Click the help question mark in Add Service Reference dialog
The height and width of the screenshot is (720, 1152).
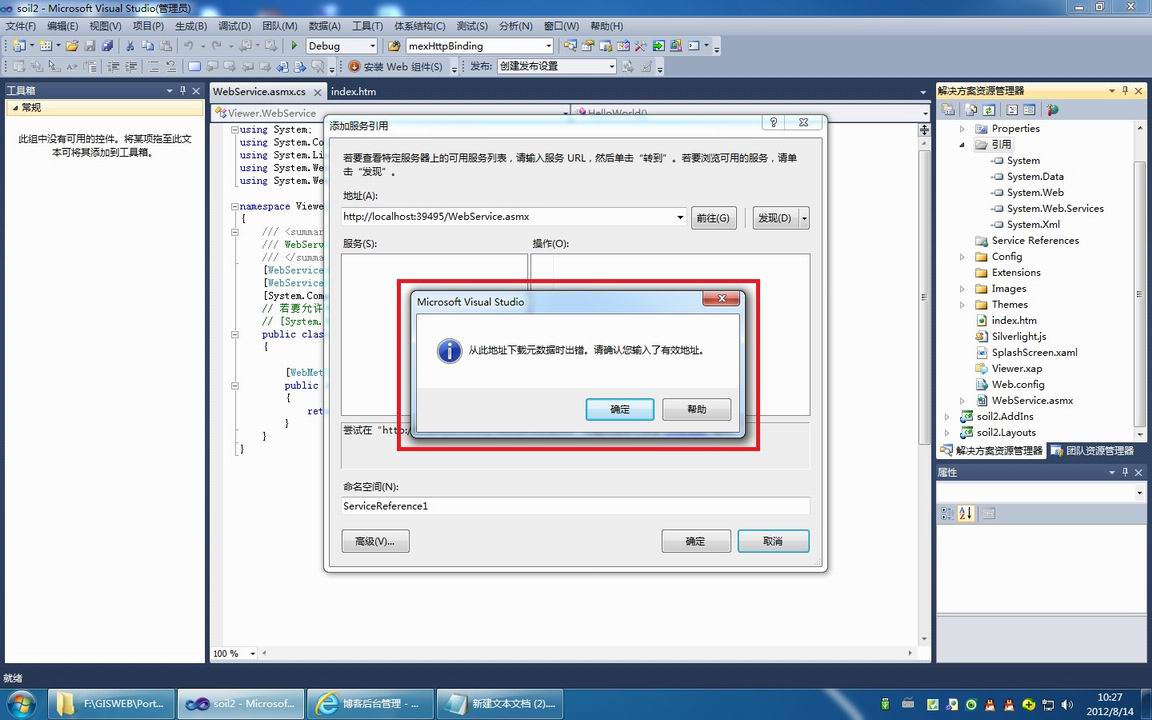click(x=773, y=122)
